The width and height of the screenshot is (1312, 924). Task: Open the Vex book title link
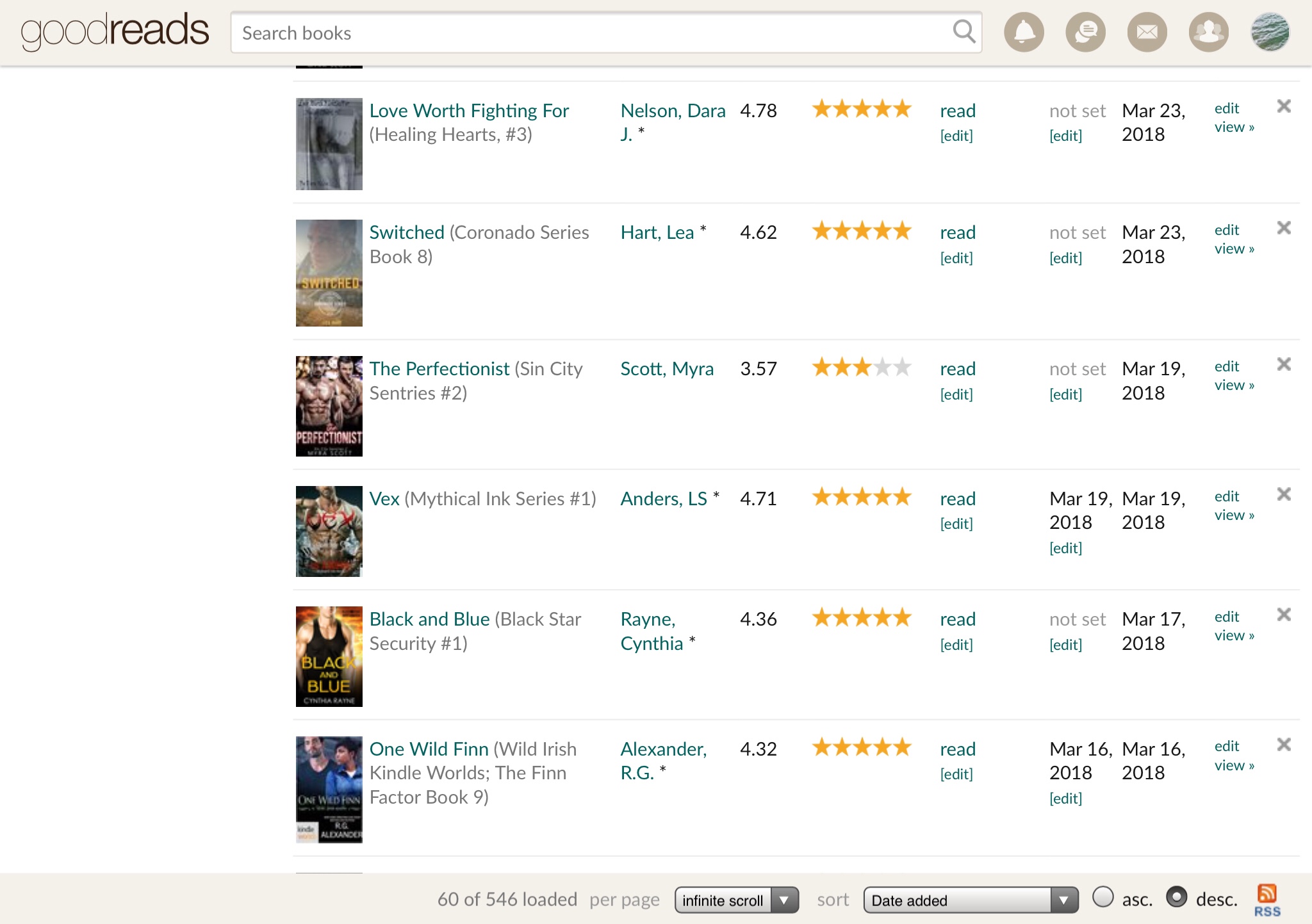[384, 499]
